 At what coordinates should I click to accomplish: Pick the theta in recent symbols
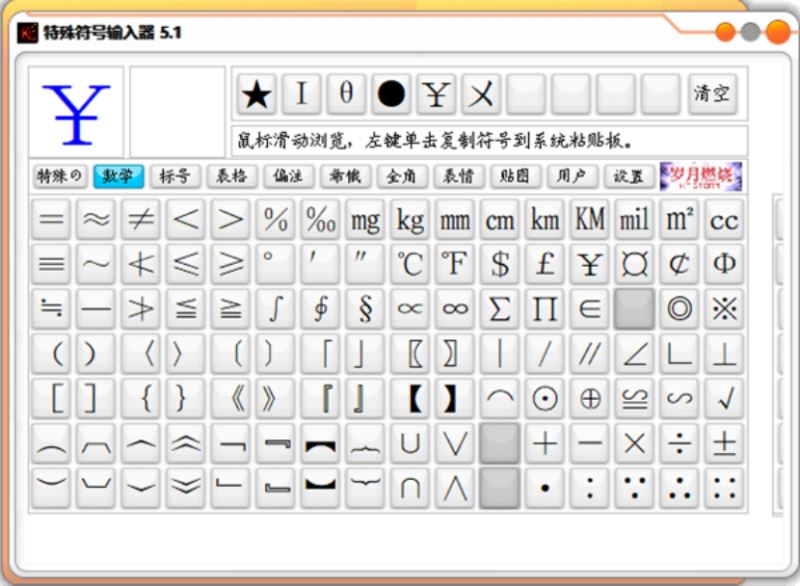point(346,94)
